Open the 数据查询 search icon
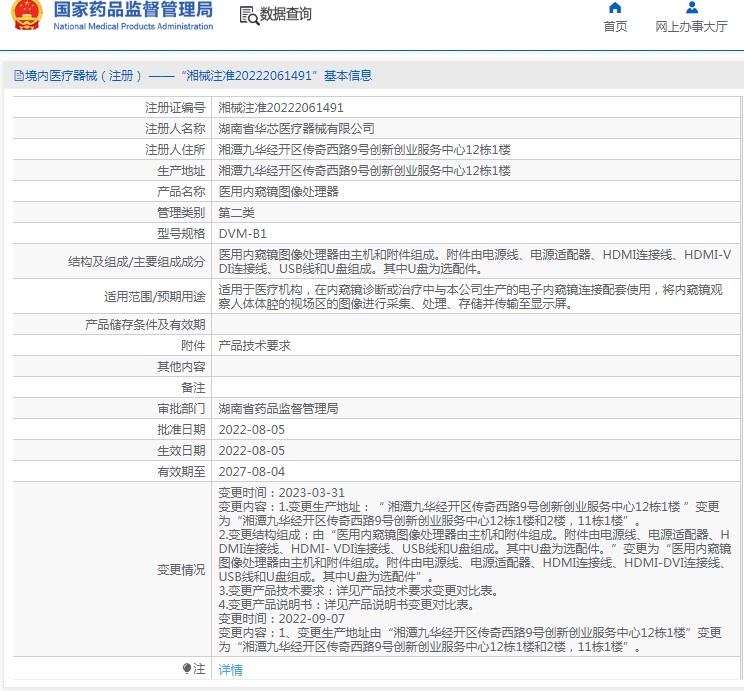The image size is (744, 691). 249,16
